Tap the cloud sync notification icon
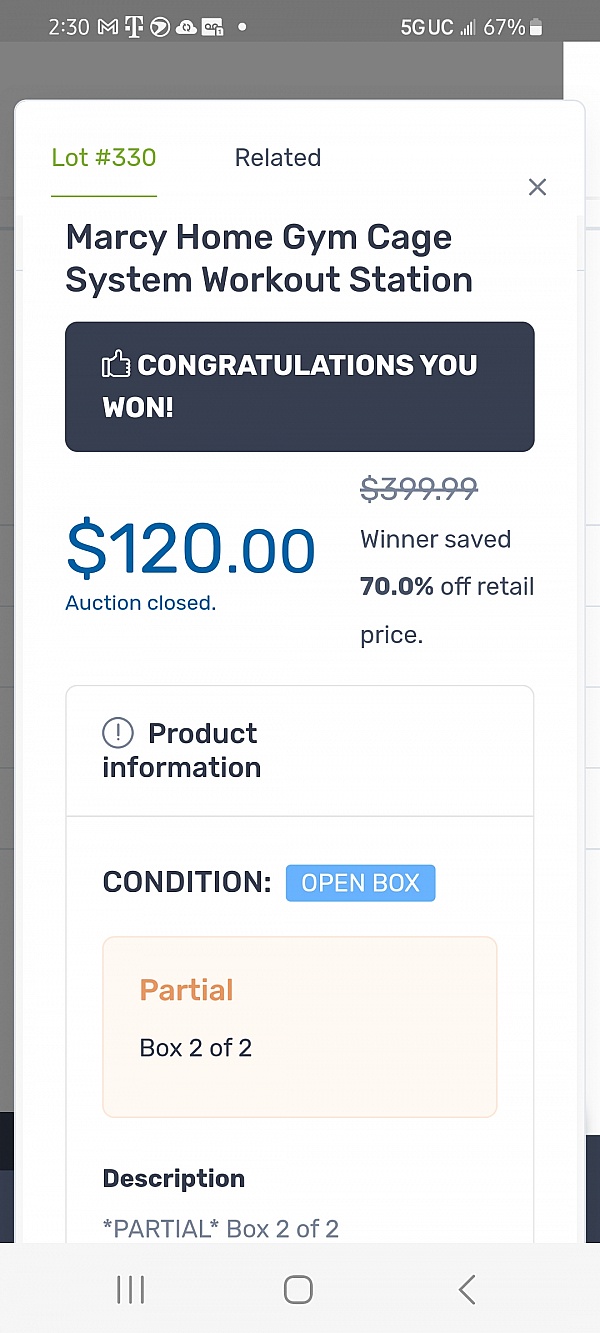Viewport: 600px width, 1333px height. (x=186, y=27)
